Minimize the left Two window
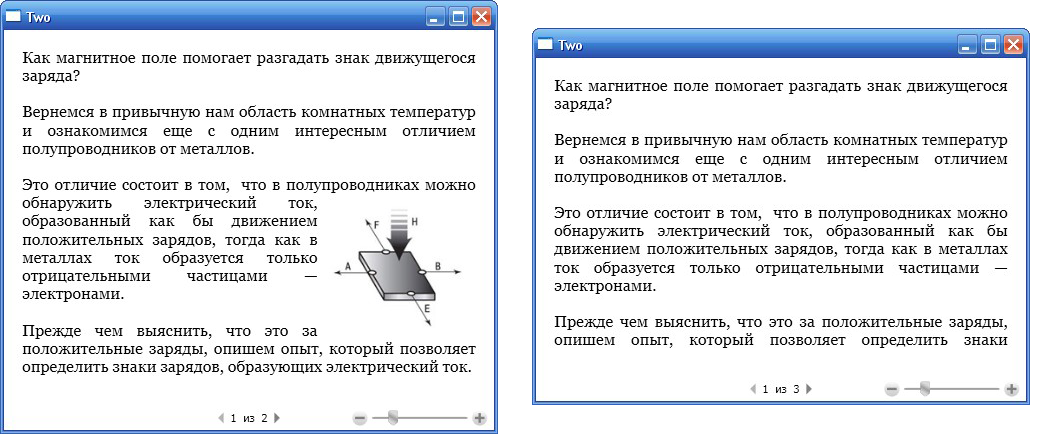 pyautogui.click(x=435, y=17)
